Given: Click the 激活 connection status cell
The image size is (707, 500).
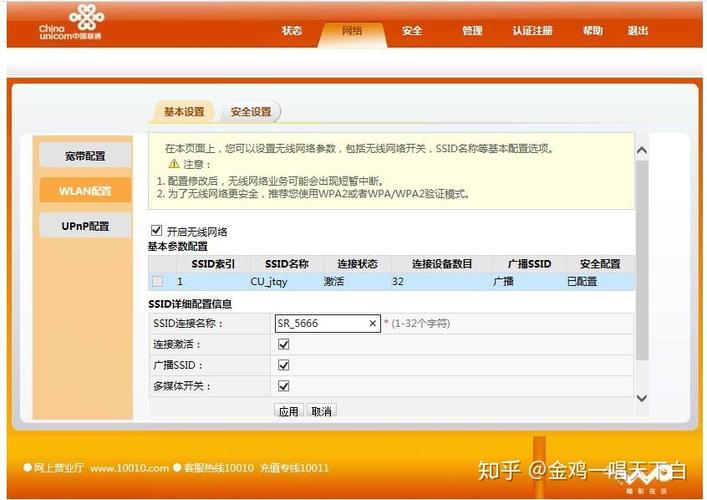Looking at the screenshot, I should [334, 282].
